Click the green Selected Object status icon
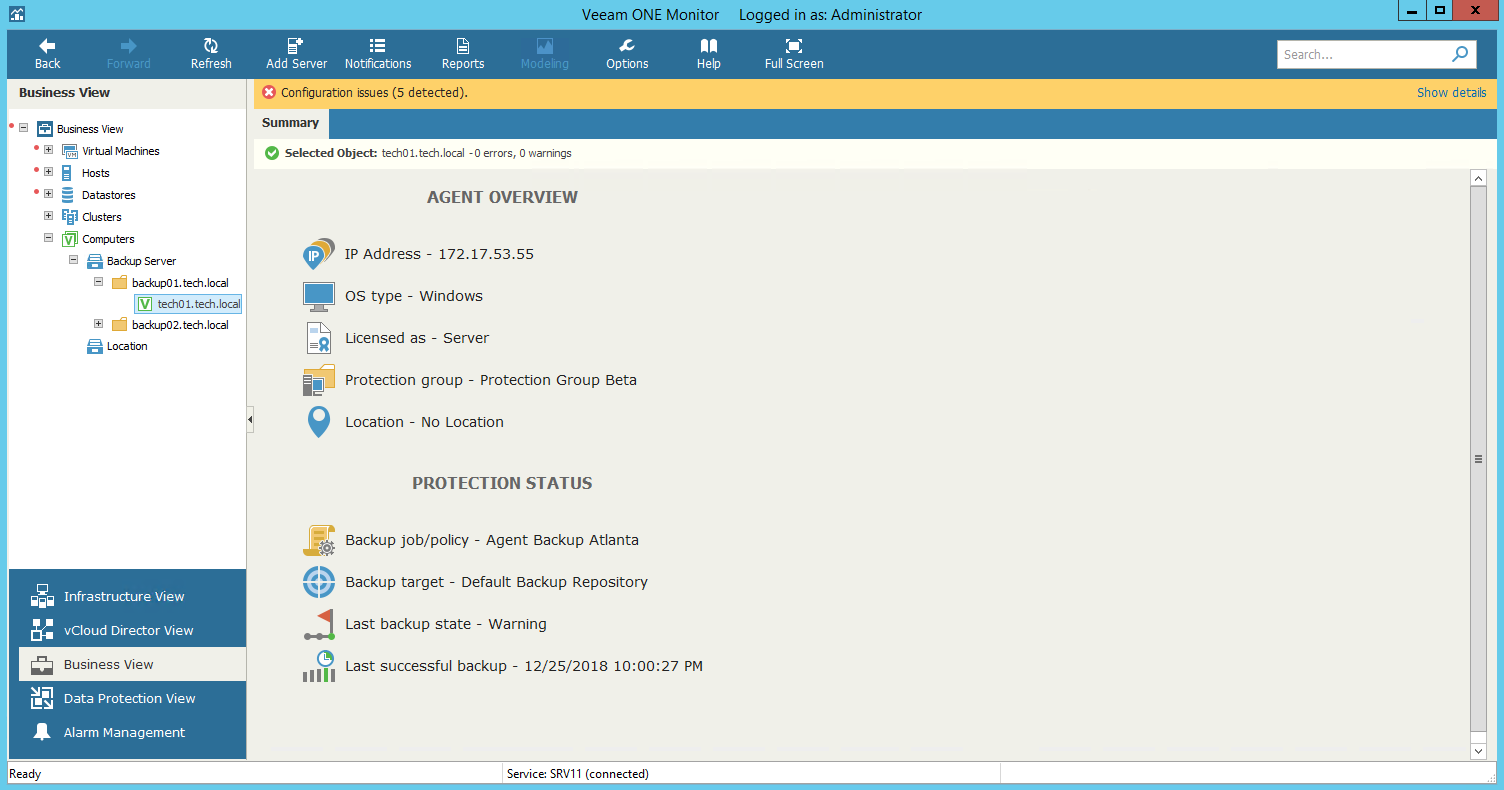The height and width of the screenshot is (790, 1504). tap(271, 153)
